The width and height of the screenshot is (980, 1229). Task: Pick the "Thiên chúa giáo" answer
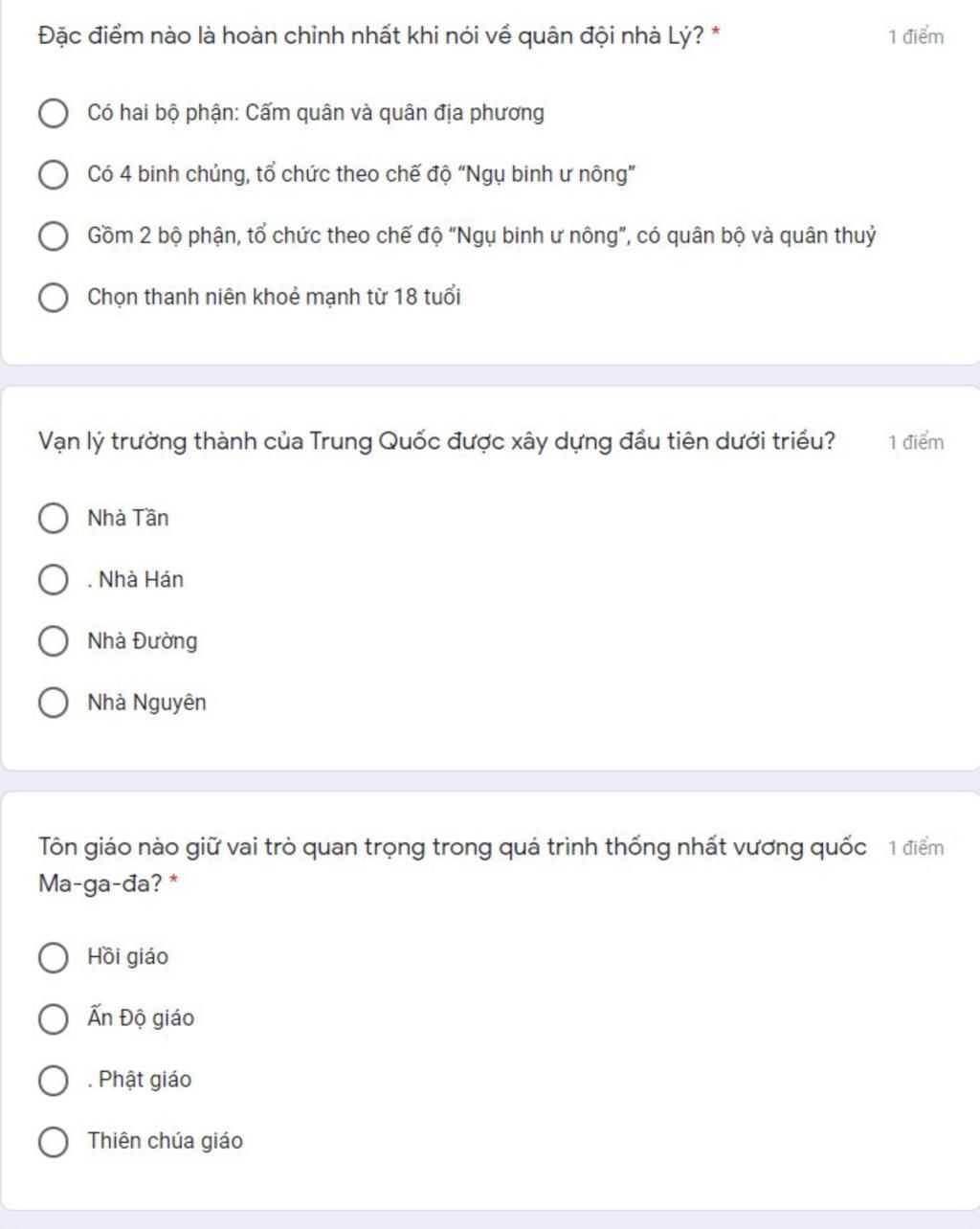[x=53, y=1141]
